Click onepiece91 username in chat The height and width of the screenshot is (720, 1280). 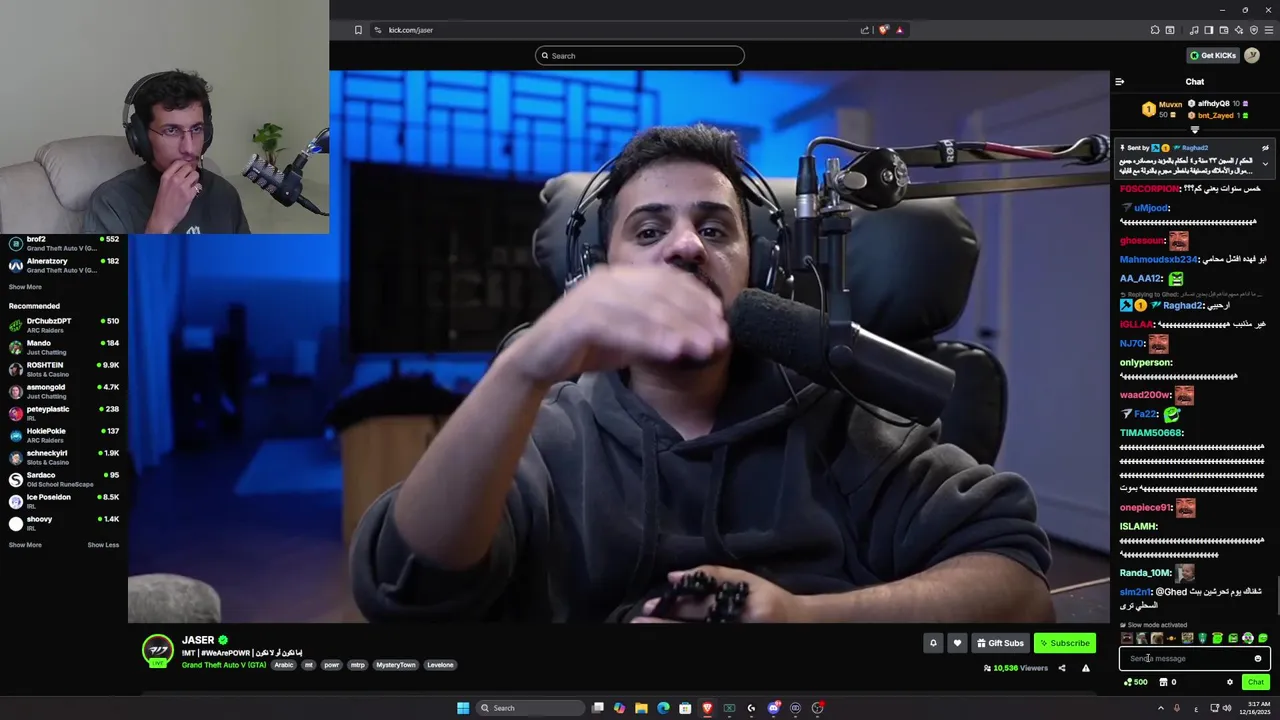[1145, 508]
